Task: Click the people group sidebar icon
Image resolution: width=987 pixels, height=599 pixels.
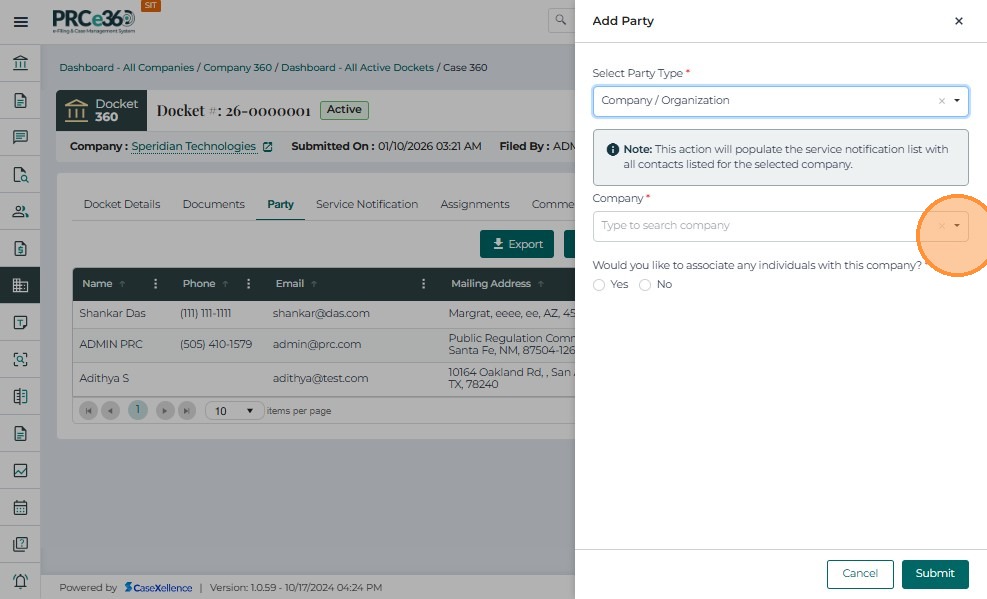Action: (x=20, y=211)
